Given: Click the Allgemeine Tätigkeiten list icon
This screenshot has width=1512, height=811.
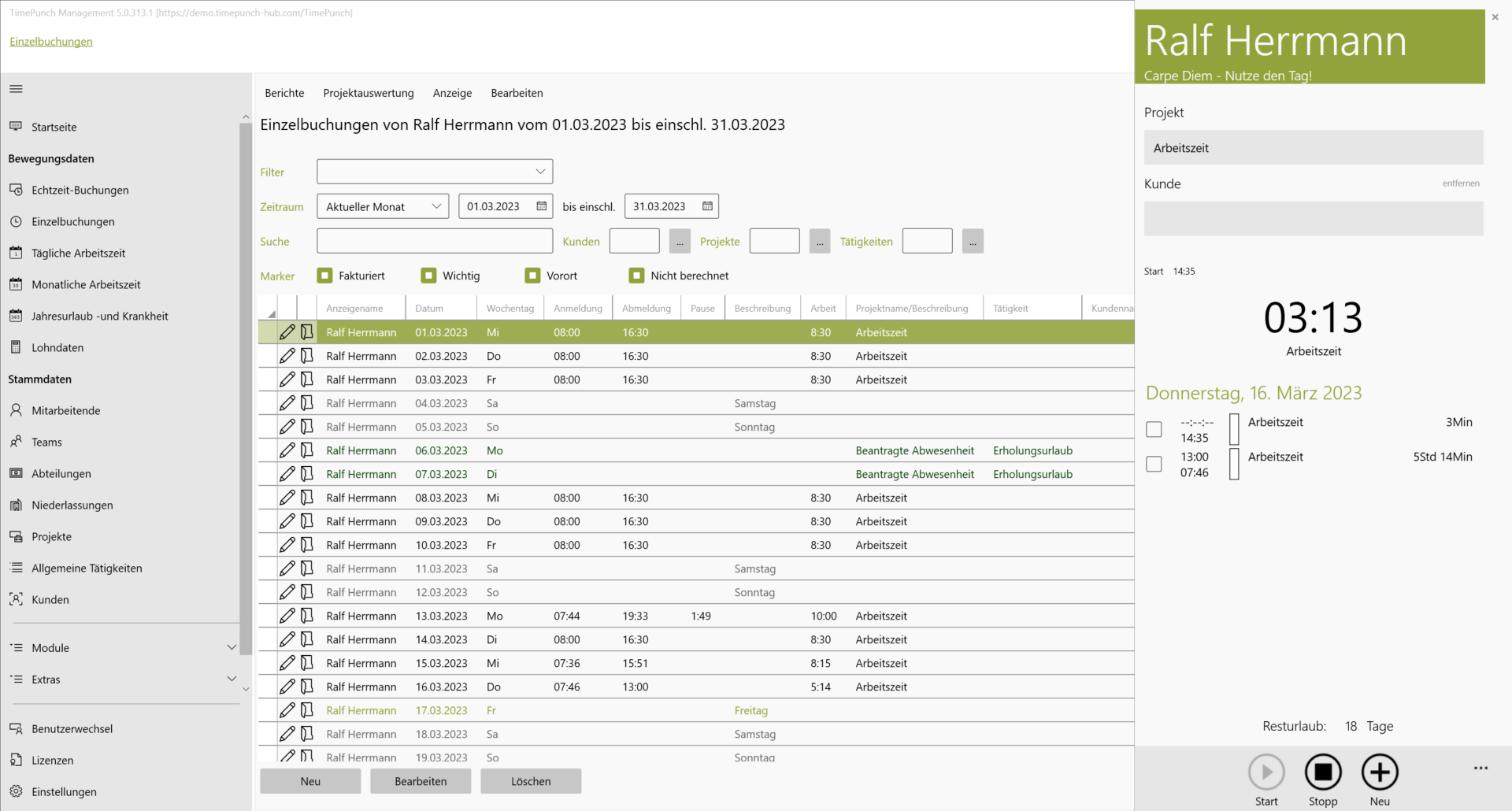Looking at the screenshot, I should (16, 568).
